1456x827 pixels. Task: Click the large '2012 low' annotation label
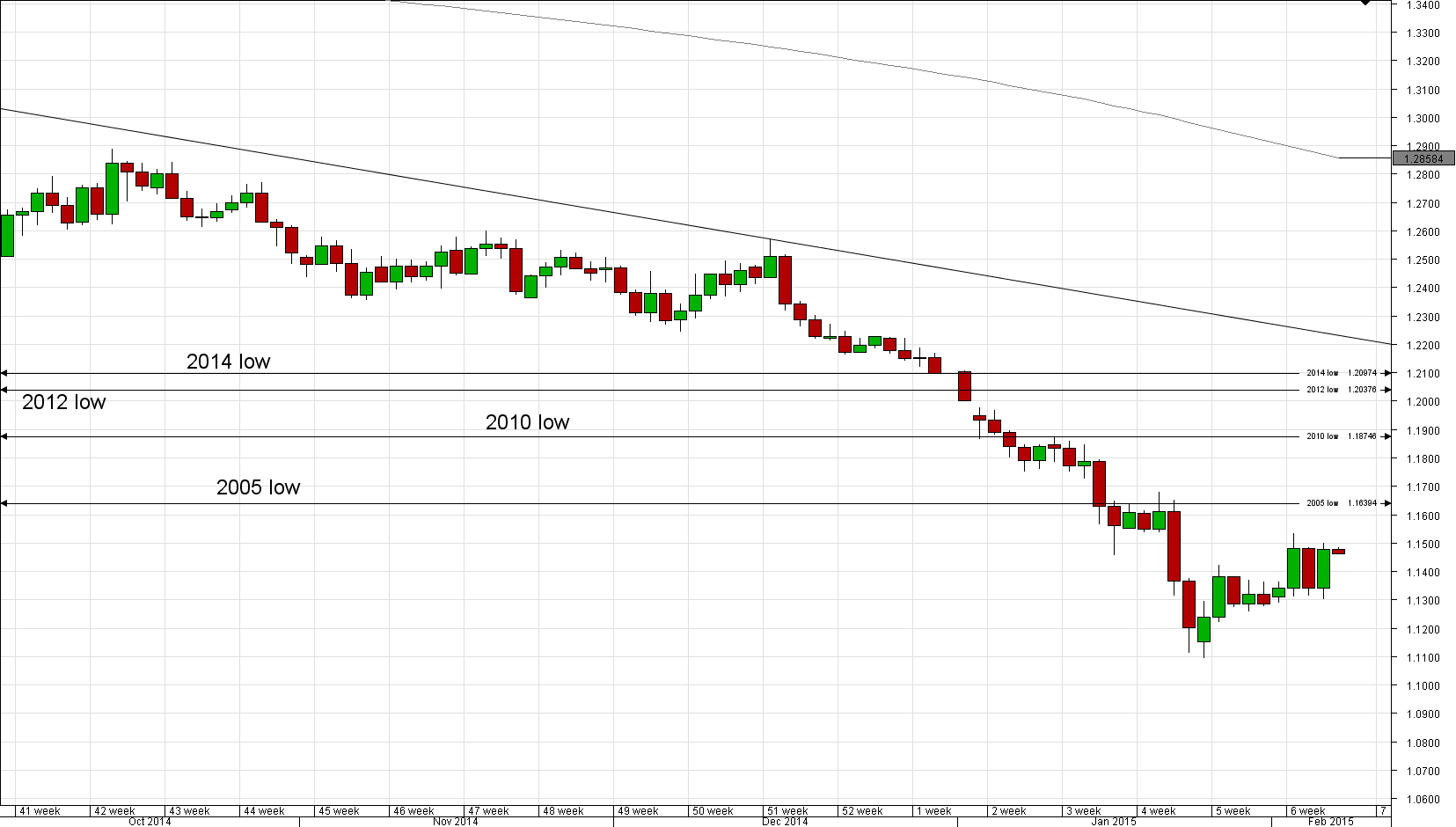pyautogui.click(x=63, y=402)
